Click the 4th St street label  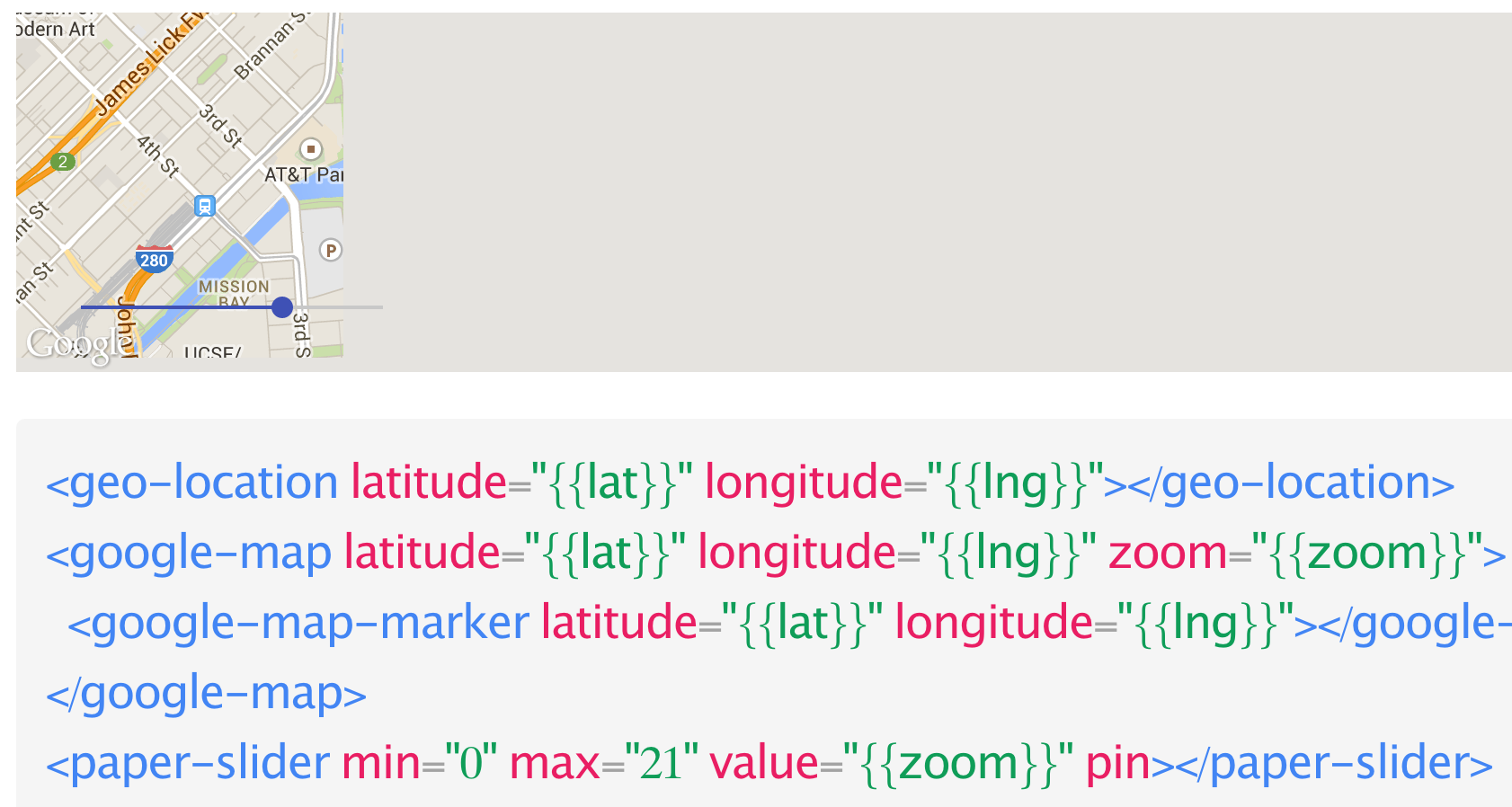158,156
